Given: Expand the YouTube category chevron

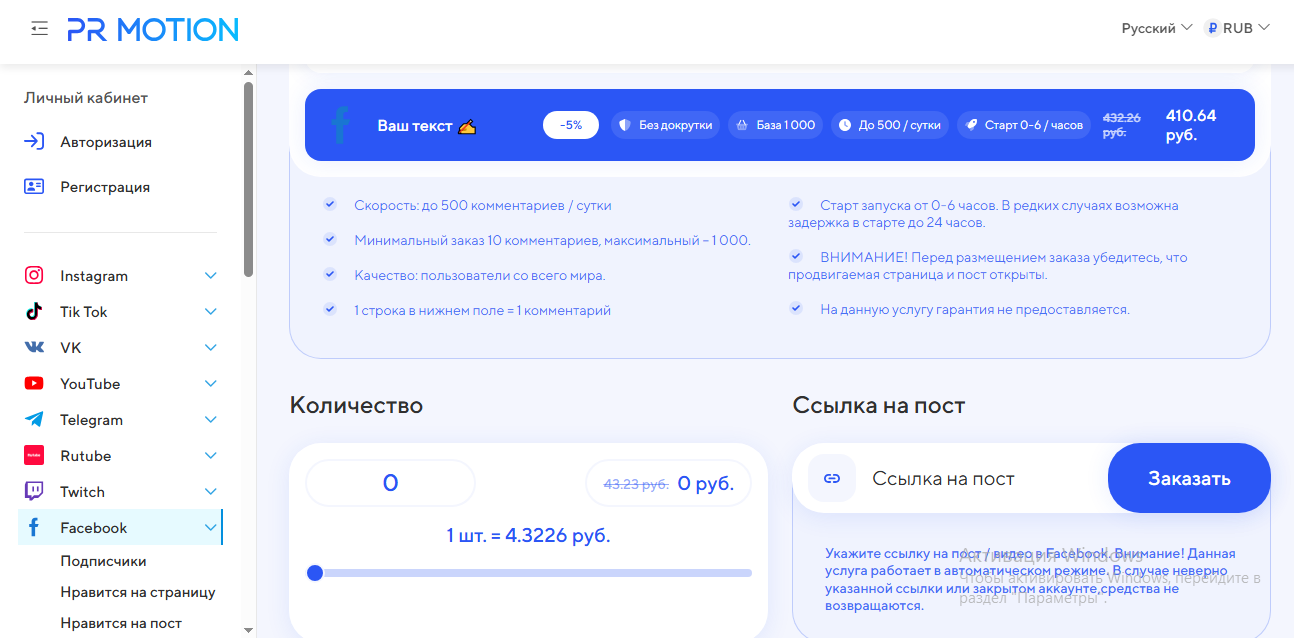Looking at the screenshot, I should (x=210, y=383).
